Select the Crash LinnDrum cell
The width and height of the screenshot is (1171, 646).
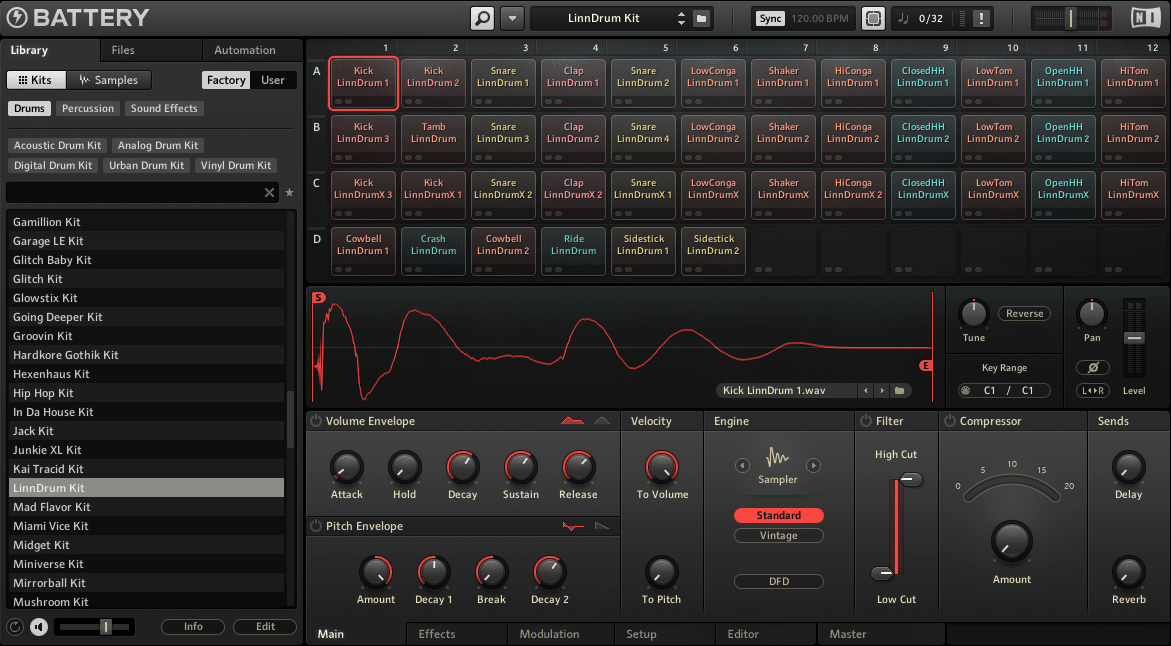(x=433, y=252)
